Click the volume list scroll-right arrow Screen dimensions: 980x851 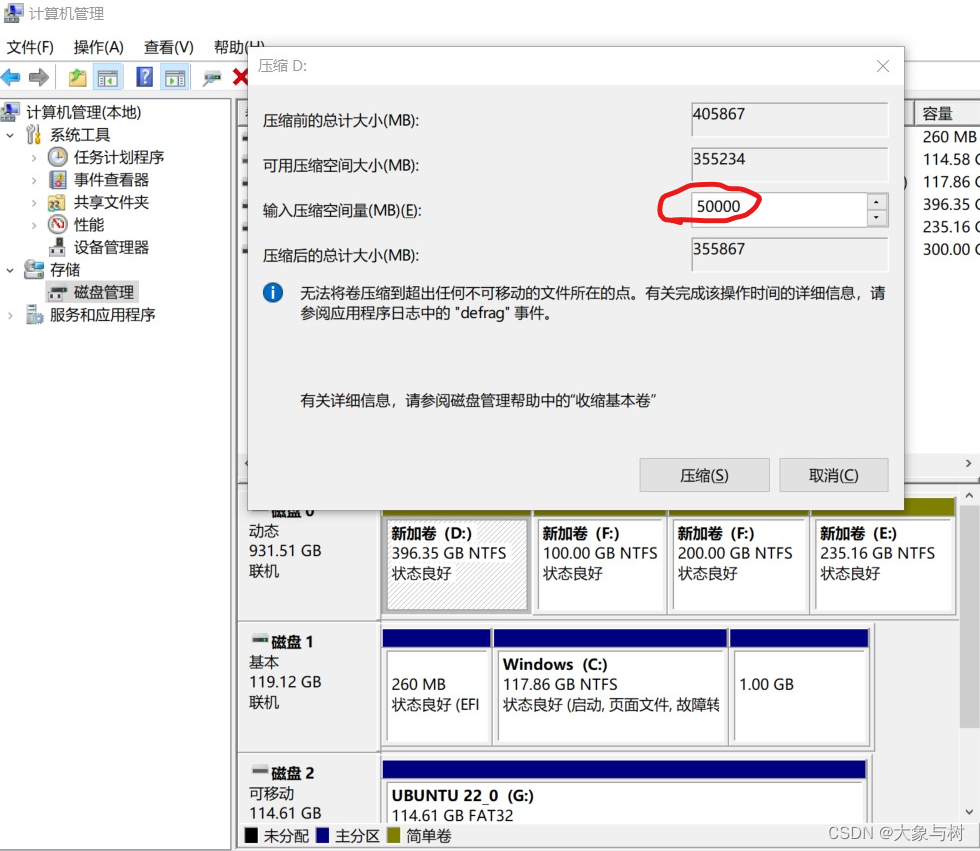click(x=968, y=463)
